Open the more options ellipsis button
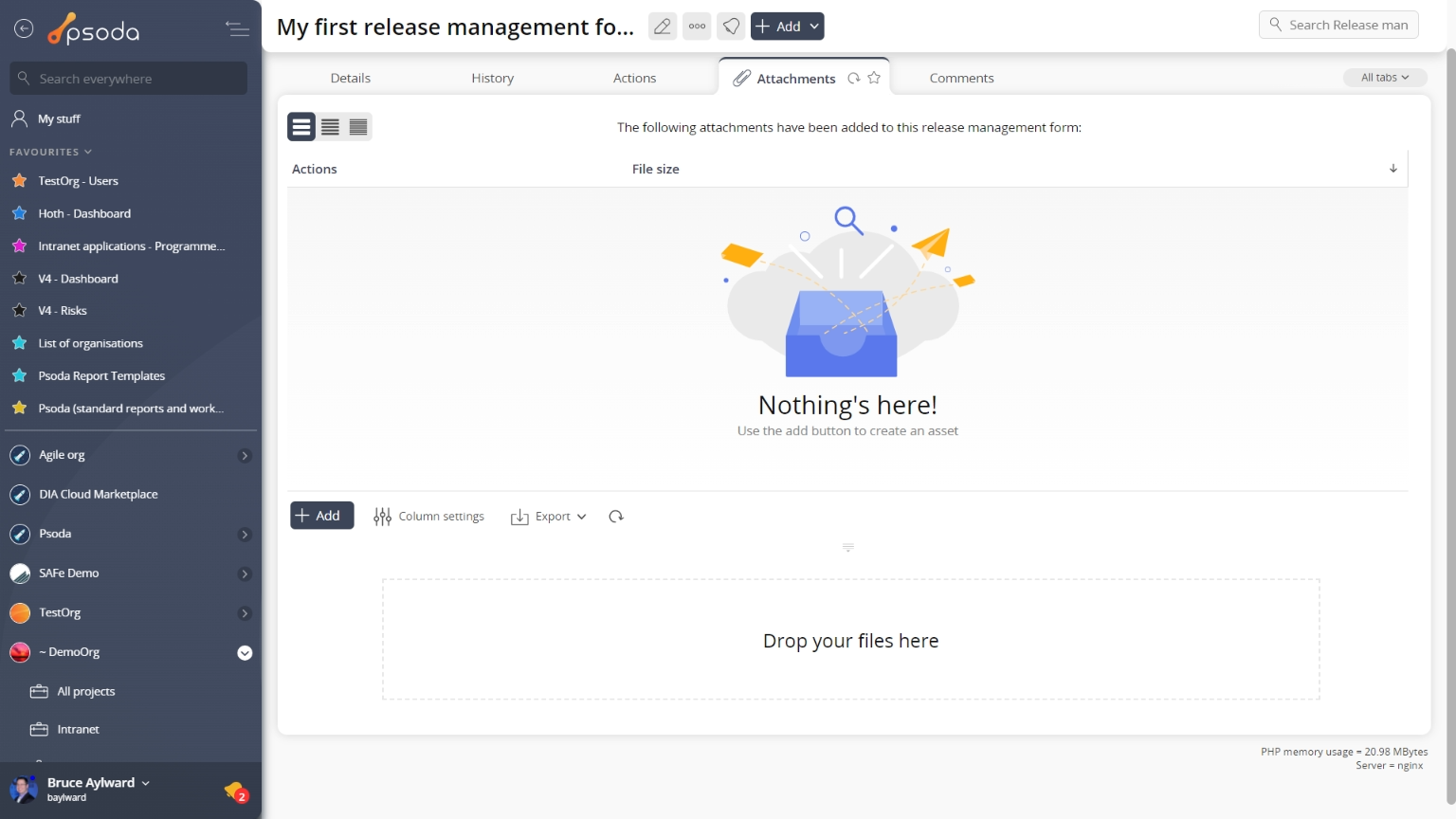This screenshot has width=1456, height=819. tap(697, 27)
